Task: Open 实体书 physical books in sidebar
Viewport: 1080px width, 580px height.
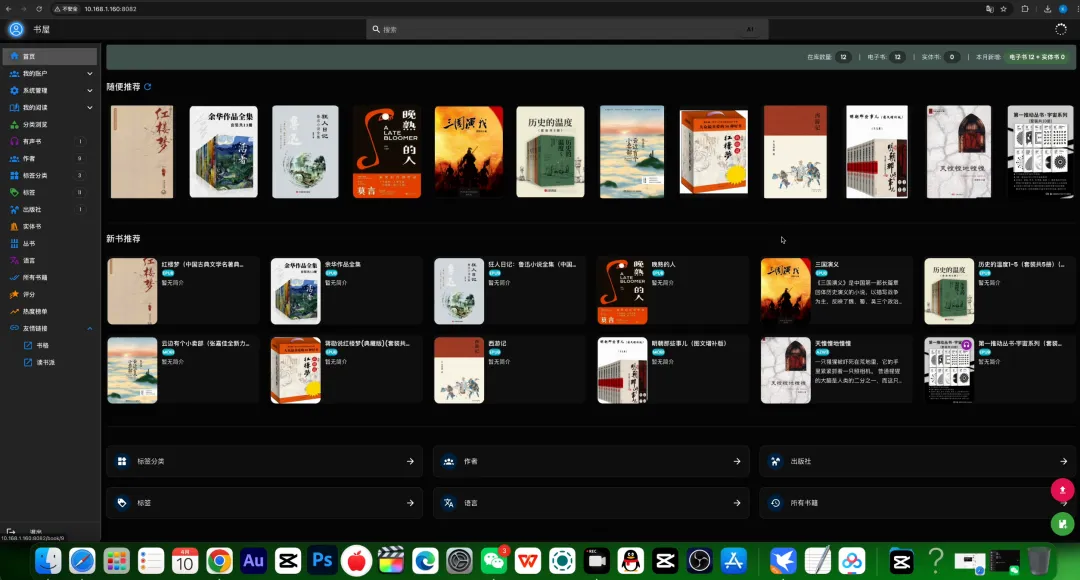Action: click(50, 227)
